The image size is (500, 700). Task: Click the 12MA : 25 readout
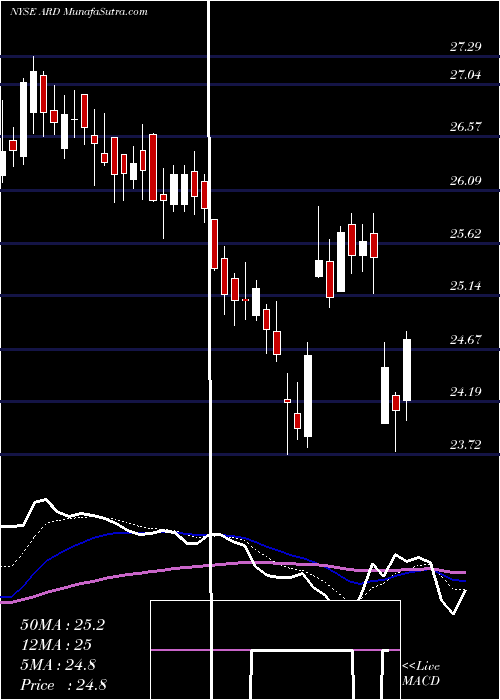click(x=56, y=645)
